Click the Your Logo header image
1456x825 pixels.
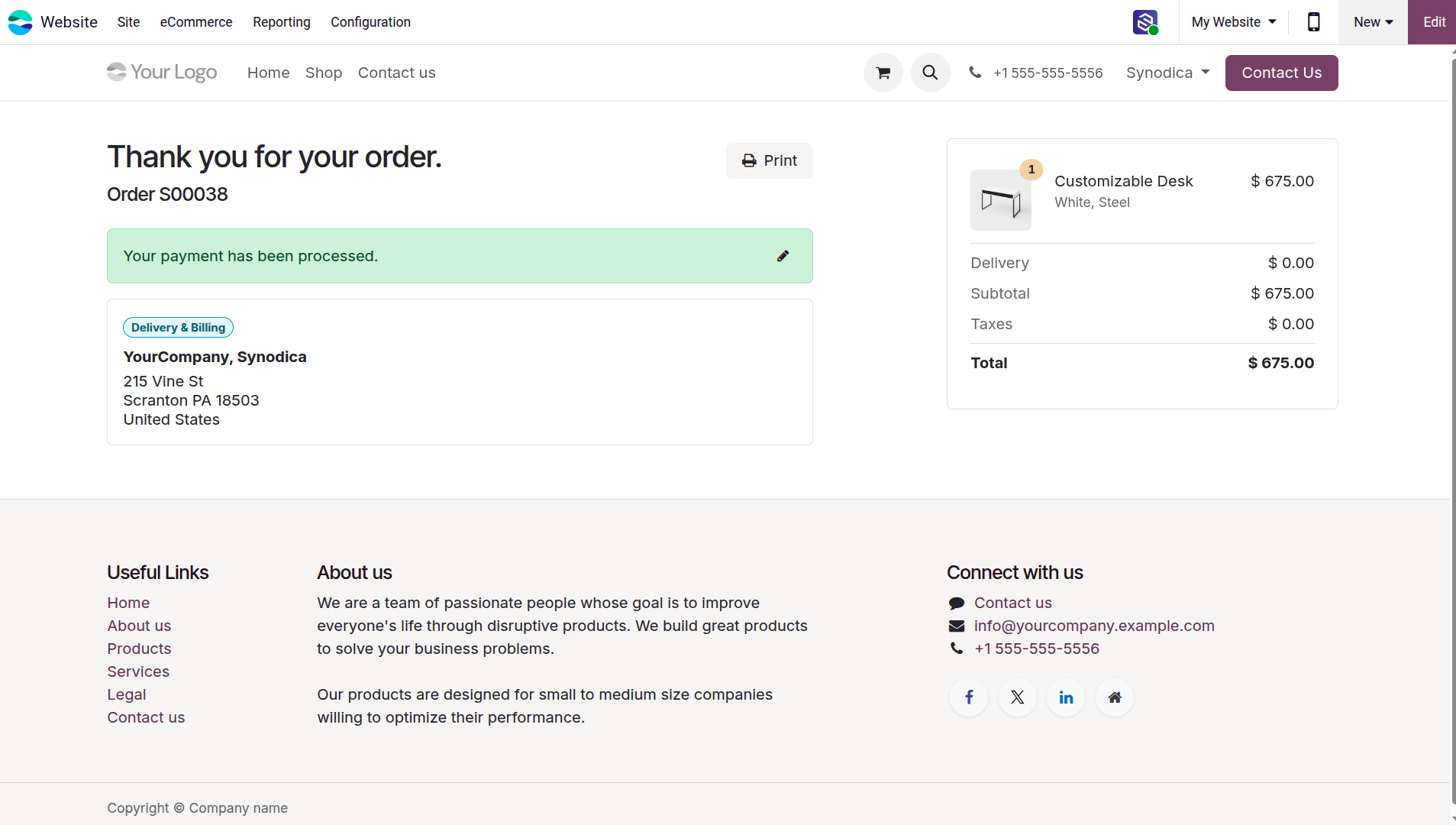pos(162,72)
